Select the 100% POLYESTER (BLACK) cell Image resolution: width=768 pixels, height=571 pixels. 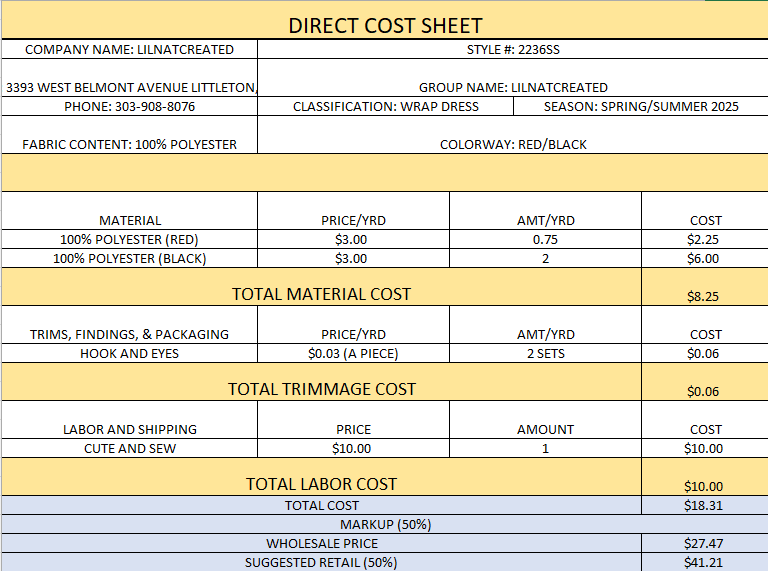click(129, 258)
